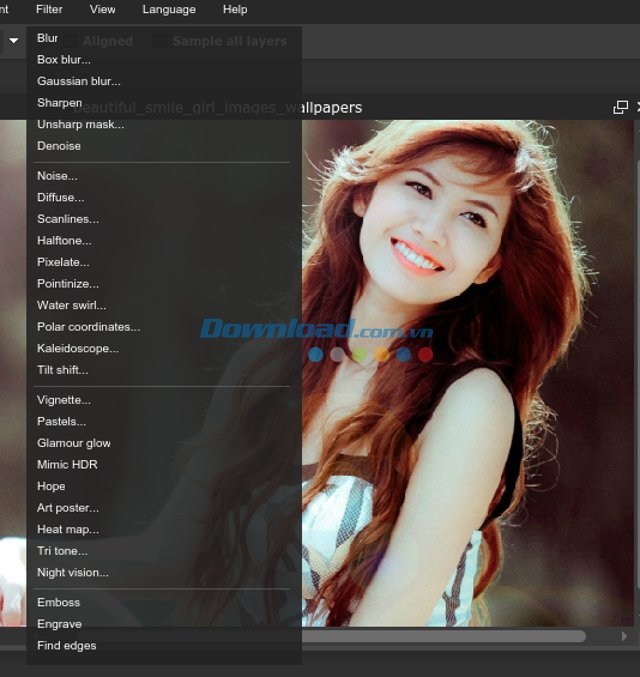Apply Water swirl effect

point(72,305)
